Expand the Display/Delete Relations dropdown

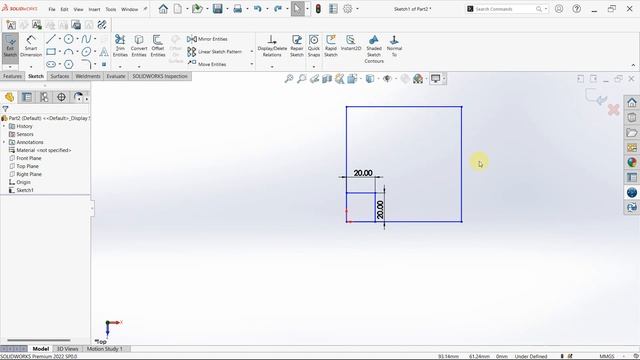[272, 67]
